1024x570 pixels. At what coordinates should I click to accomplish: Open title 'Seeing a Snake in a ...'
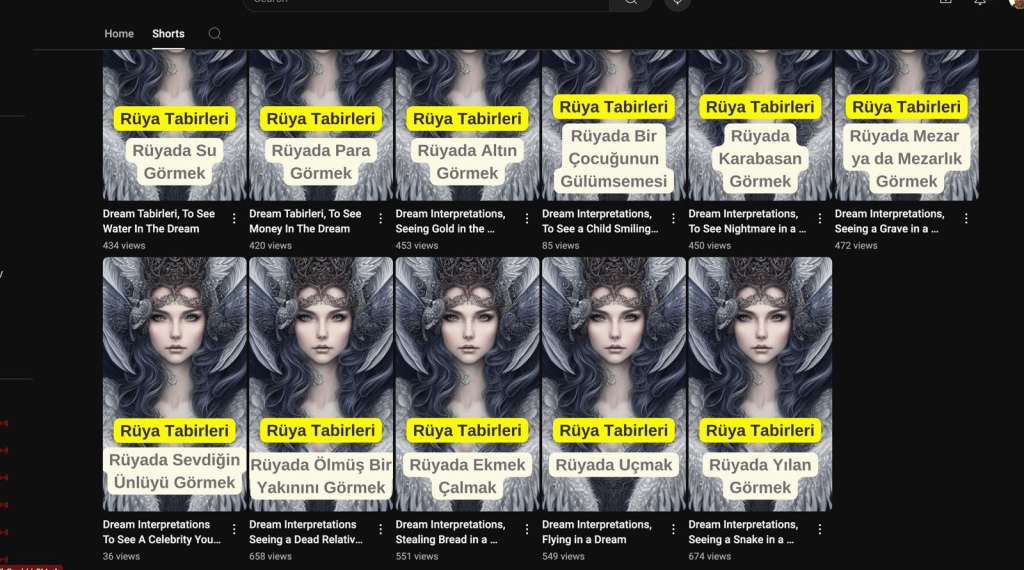[743, 532]
